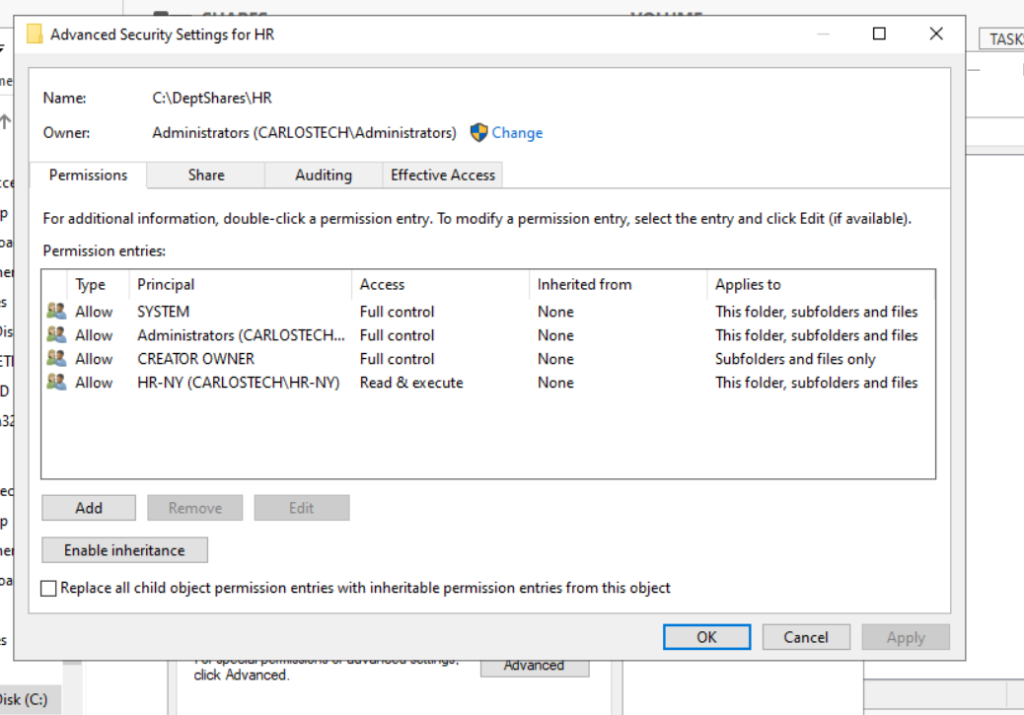Click the group icon for the SYSTEM entry
The image size is (1024, 715).
[56, 311]
